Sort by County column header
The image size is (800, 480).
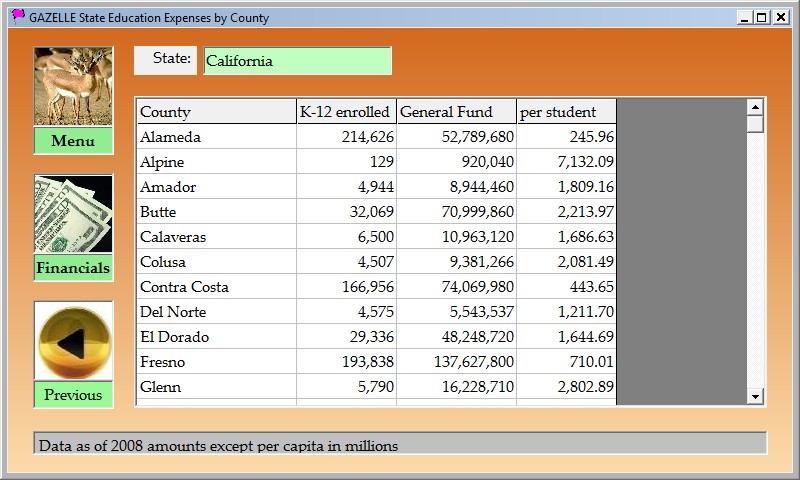pos(216,112)
